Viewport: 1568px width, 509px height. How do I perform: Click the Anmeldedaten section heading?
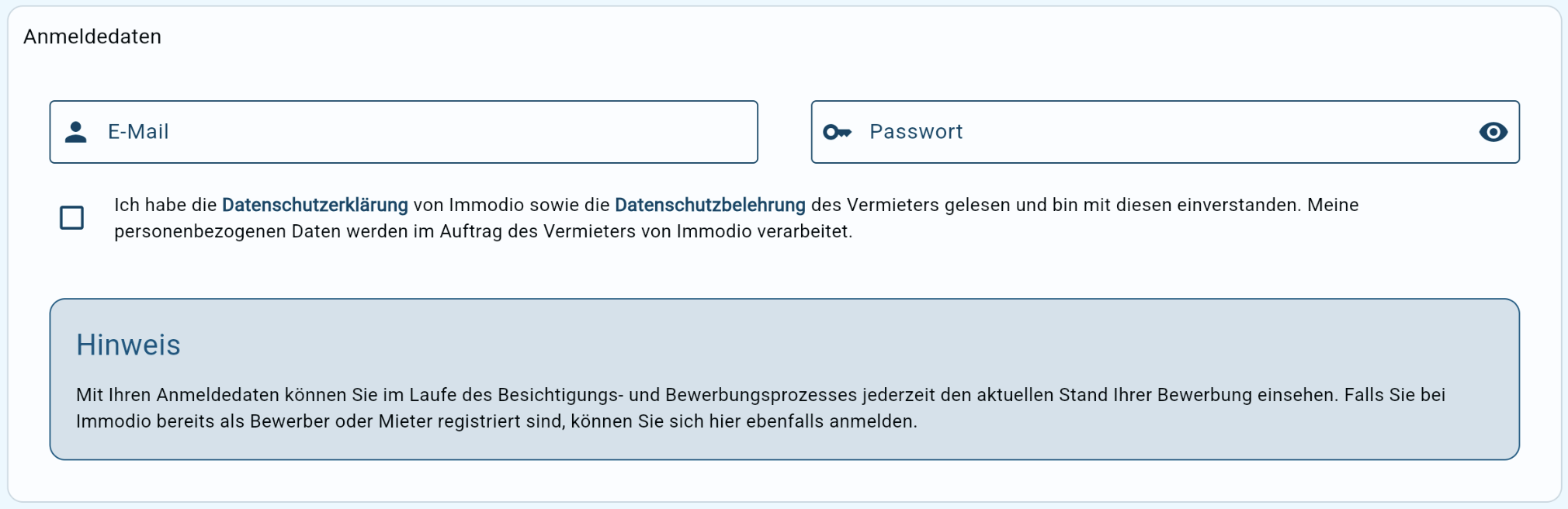pos(92,36)
